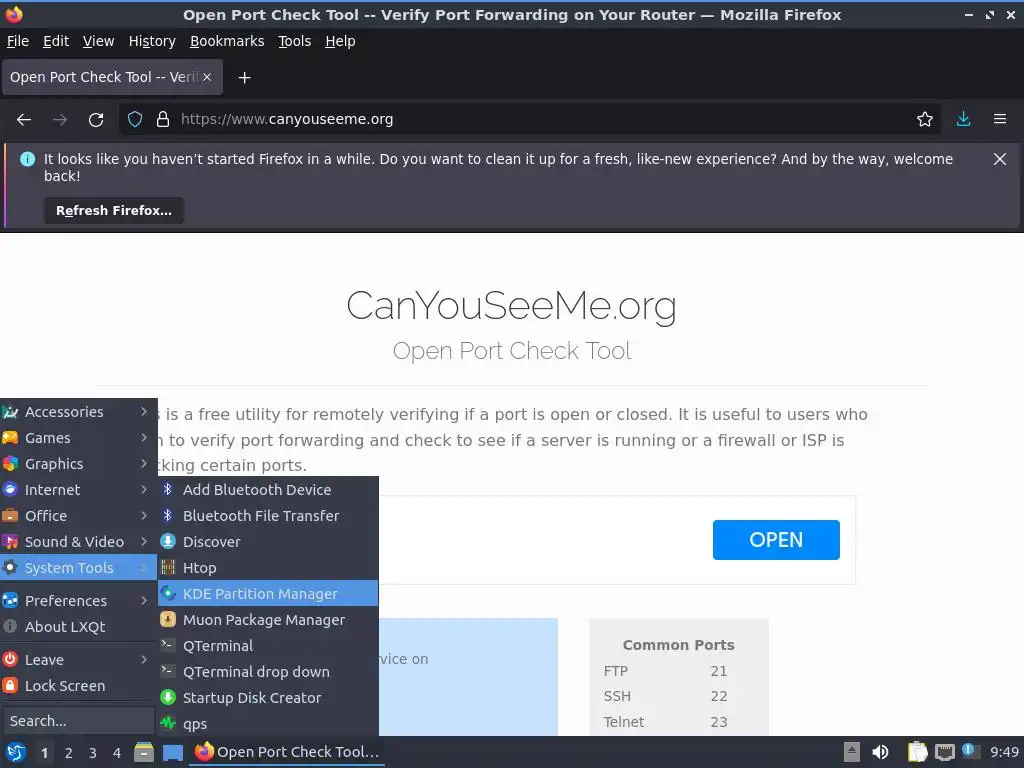The height and width of the screenshot is (768, 1024).
Task: Expand the Preferences submenu
Action: point(78,601)
